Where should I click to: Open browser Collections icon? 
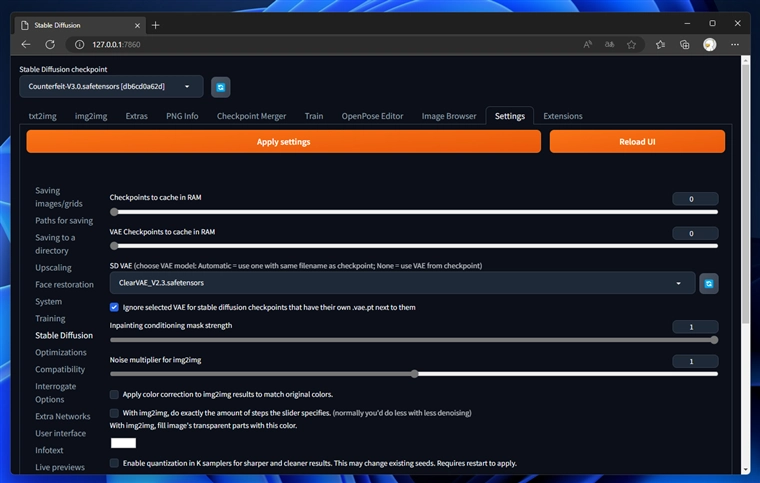(684, 45)
